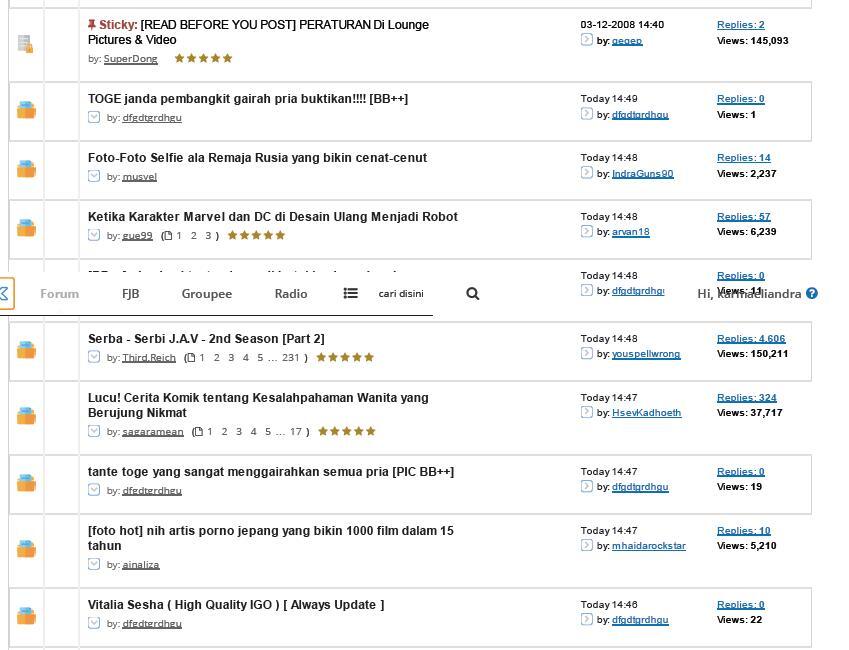The width and height of the screenshot is (849, 650).
Task: Open the list menu icon beside Radio
Action: click(x=350, y=293)
